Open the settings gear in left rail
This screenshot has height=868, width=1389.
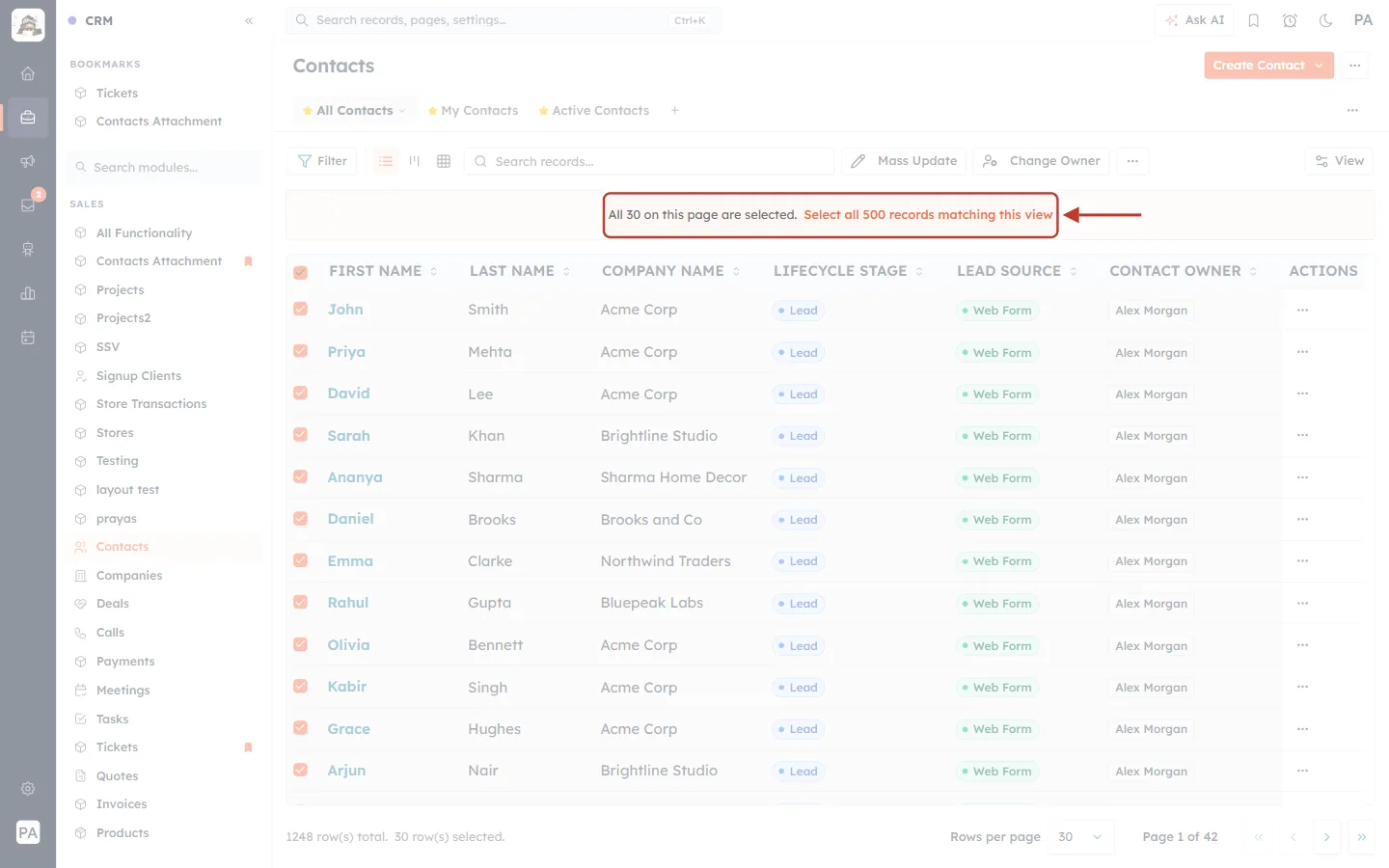(x=28, y=789)
